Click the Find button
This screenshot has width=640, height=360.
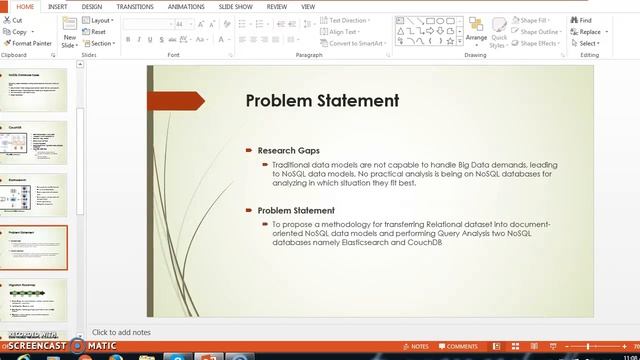click(x=581, y=20)
